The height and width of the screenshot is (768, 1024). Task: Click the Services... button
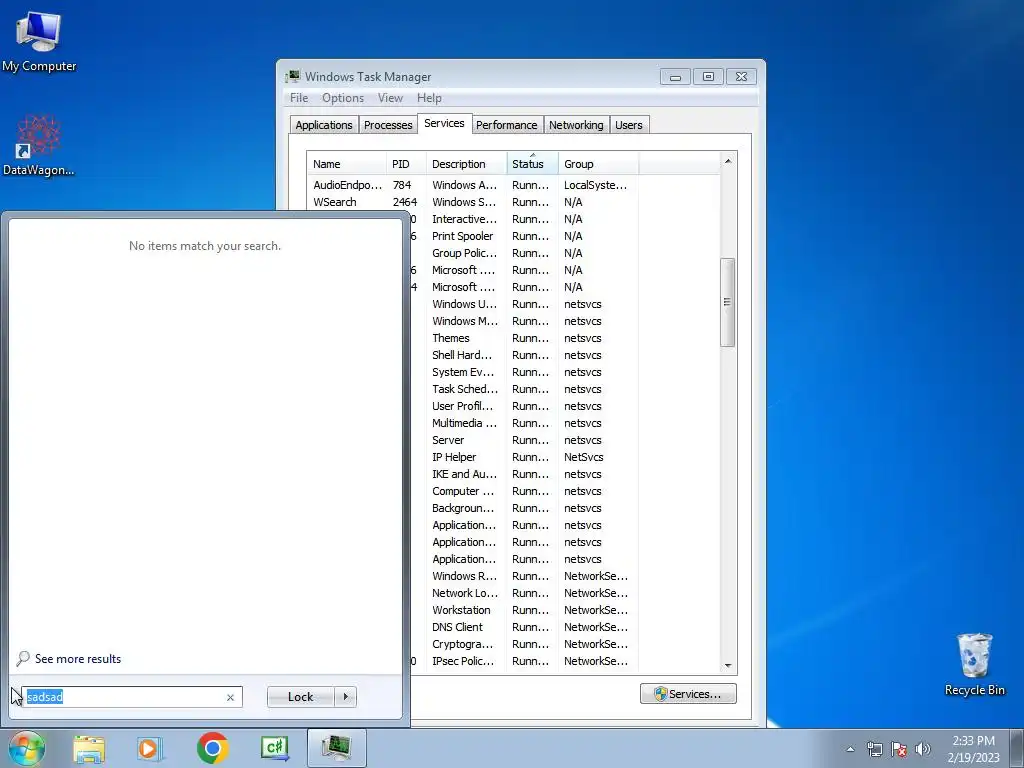[688, 694]
